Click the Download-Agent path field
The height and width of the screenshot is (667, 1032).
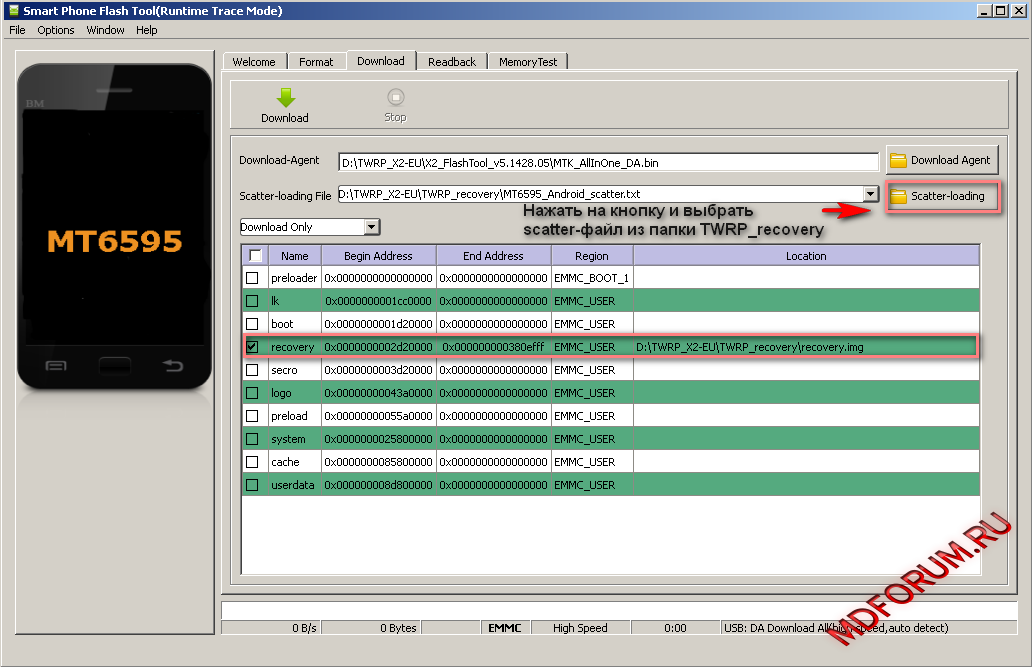(x=607, y=162)
